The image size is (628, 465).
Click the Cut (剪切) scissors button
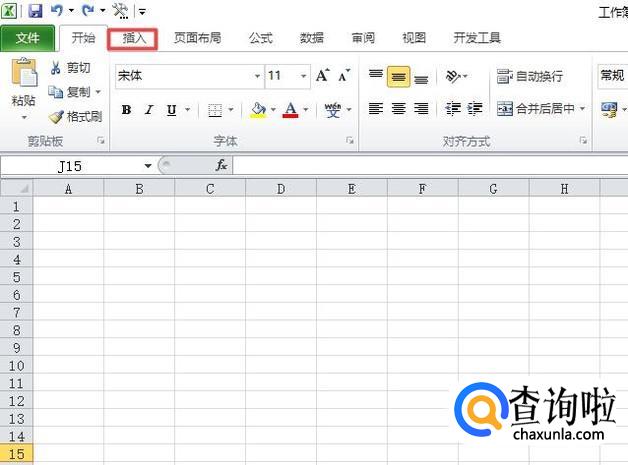tap(70, 68)
